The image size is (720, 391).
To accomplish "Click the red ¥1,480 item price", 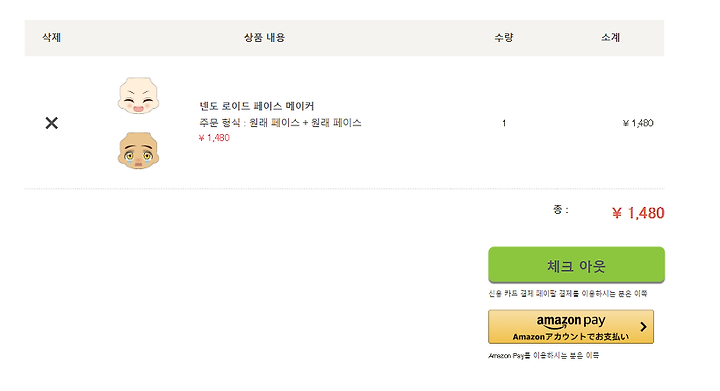I will coord(214,138).
